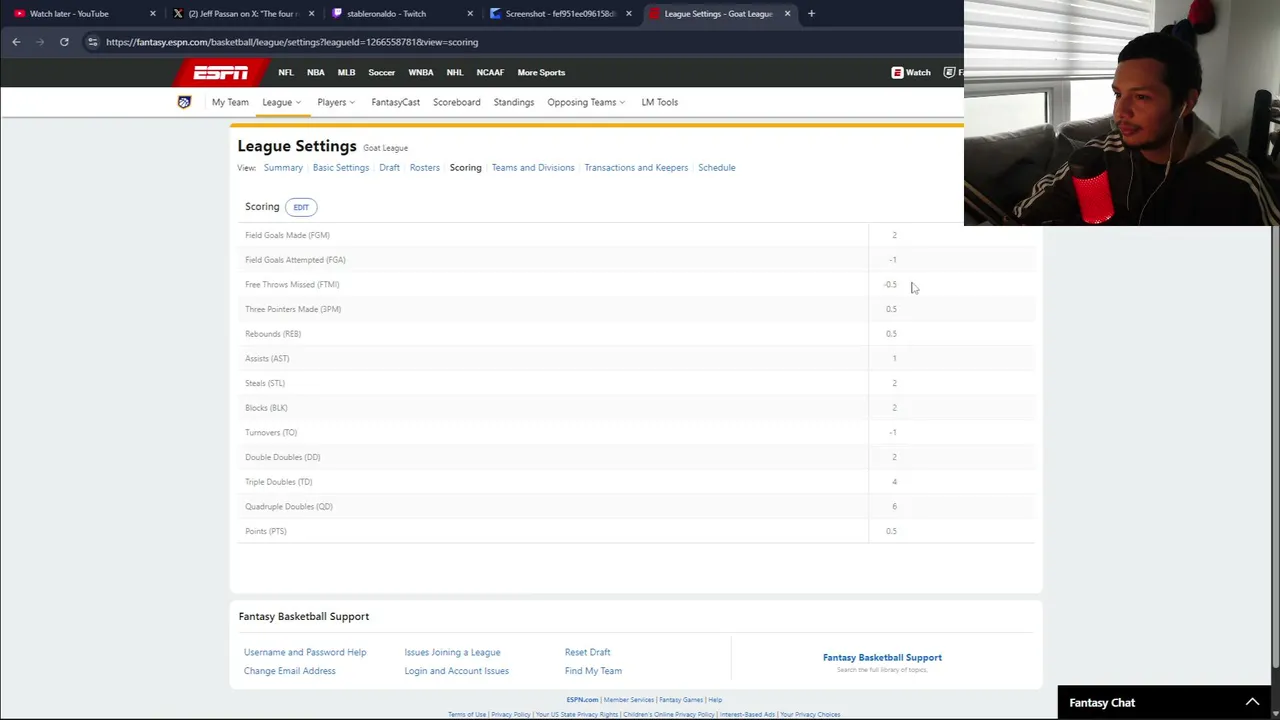This screenshot has height=720, width=1280.
Task: Click the Quadruple Doubles (QD) label
Action: click(288, 507)
